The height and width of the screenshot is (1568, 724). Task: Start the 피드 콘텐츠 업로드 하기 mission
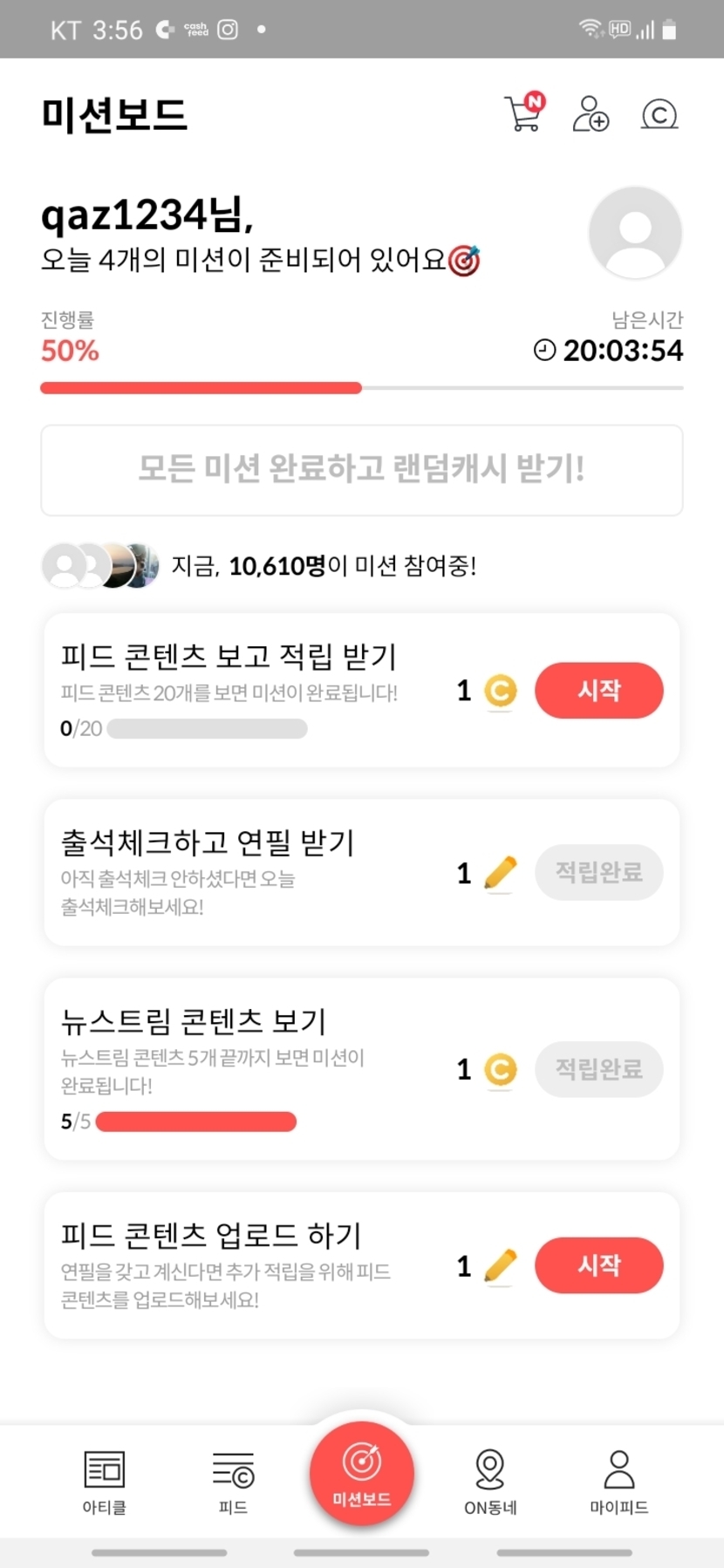point(598,1265)
